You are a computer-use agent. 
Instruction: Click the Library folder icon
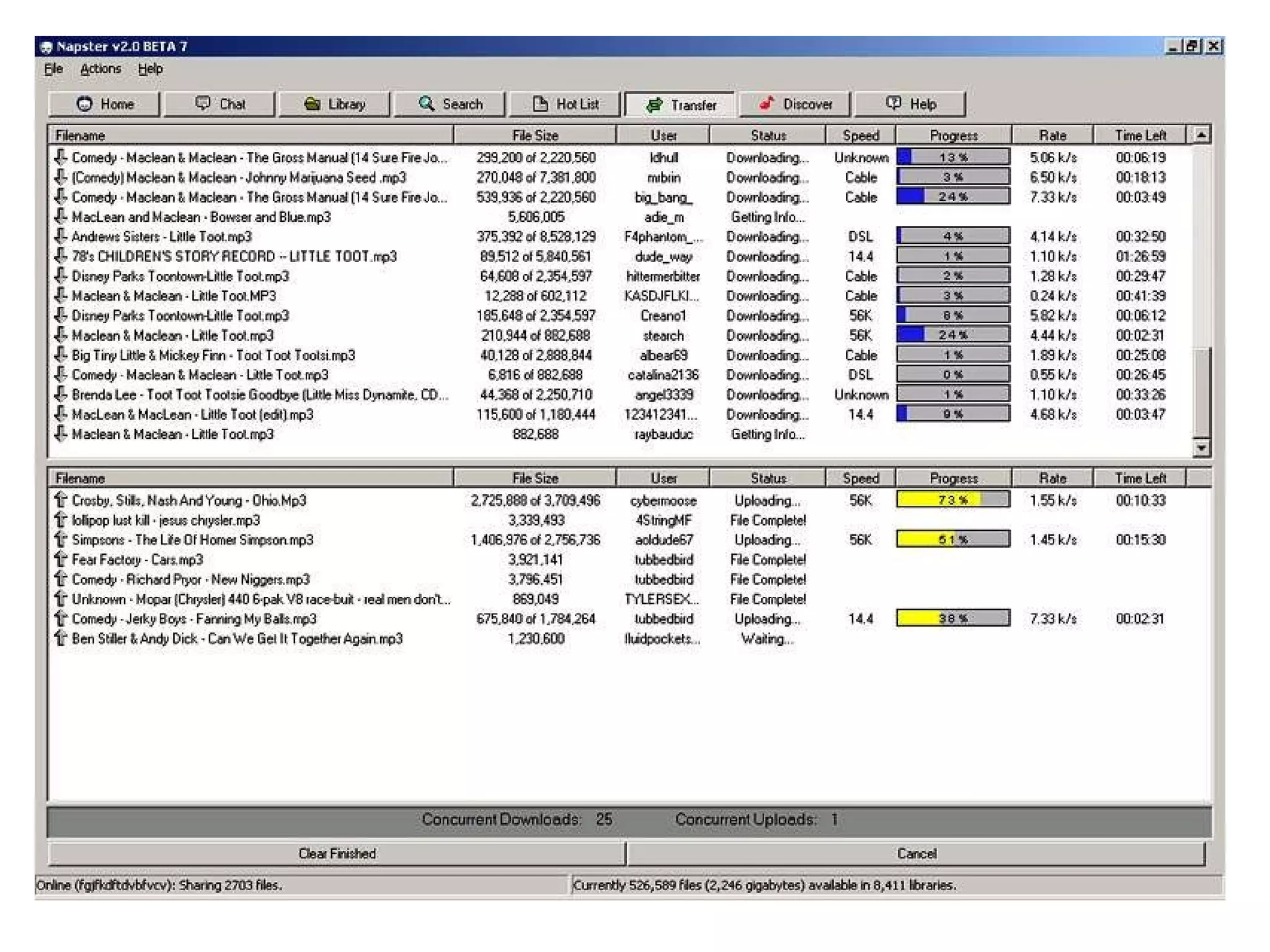pyautogui.click(x=313, y=104)
